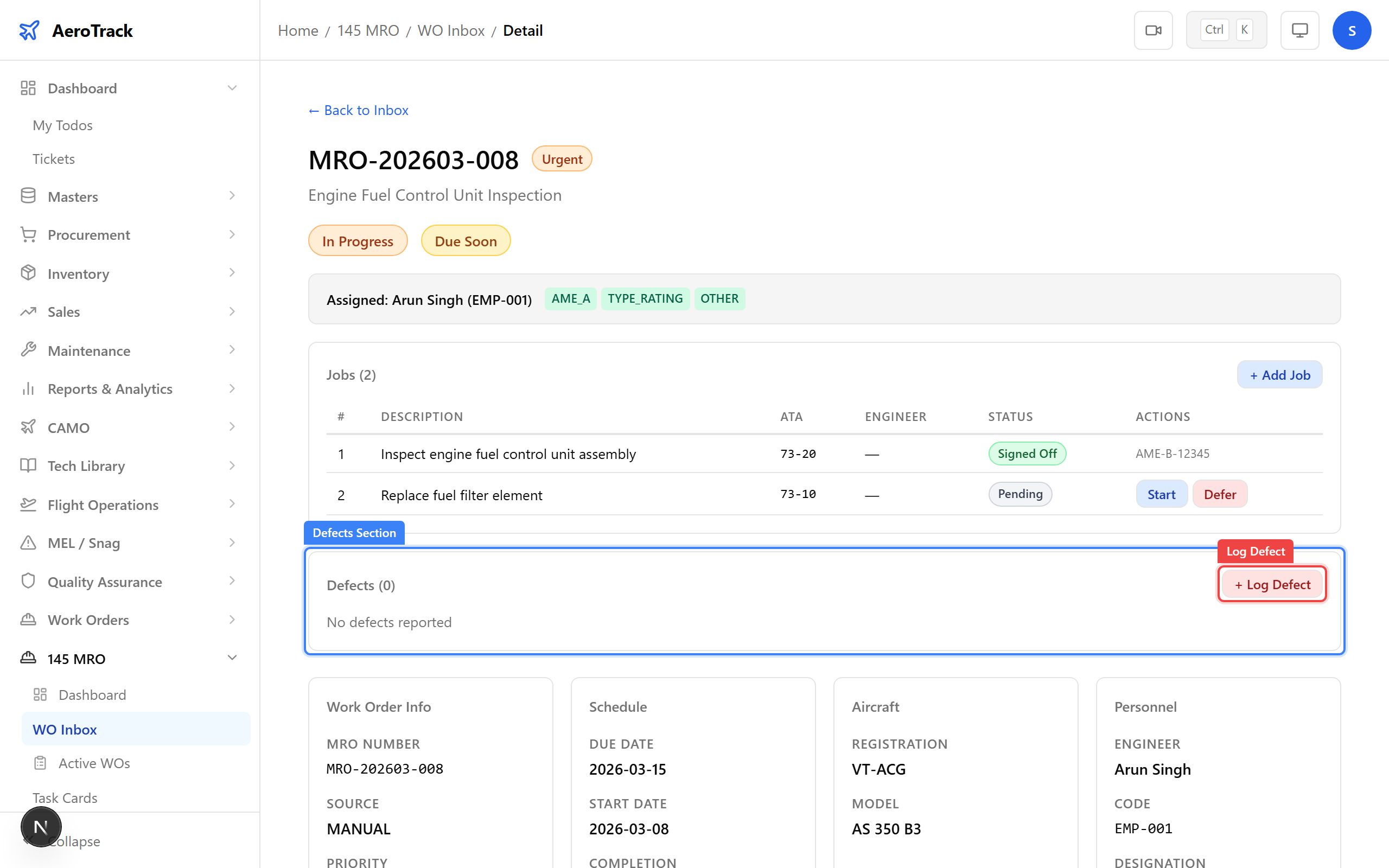The width and height of the screenshot is (1389, 868).
Task: Open the video camera tool in the header
Action: coord(1153,30)
